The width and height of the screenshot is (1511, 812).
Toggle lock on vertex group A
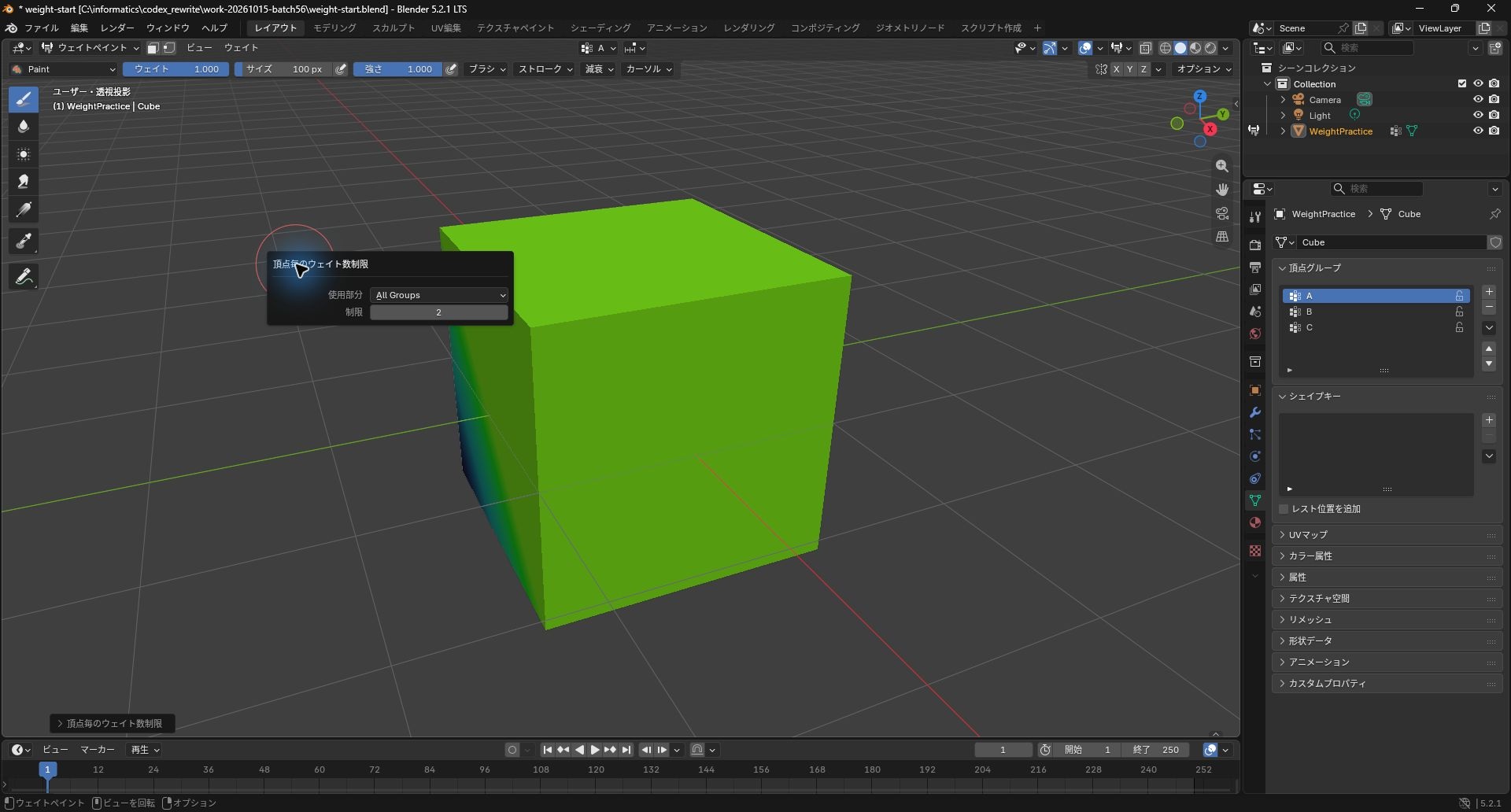pos(1460,296)
